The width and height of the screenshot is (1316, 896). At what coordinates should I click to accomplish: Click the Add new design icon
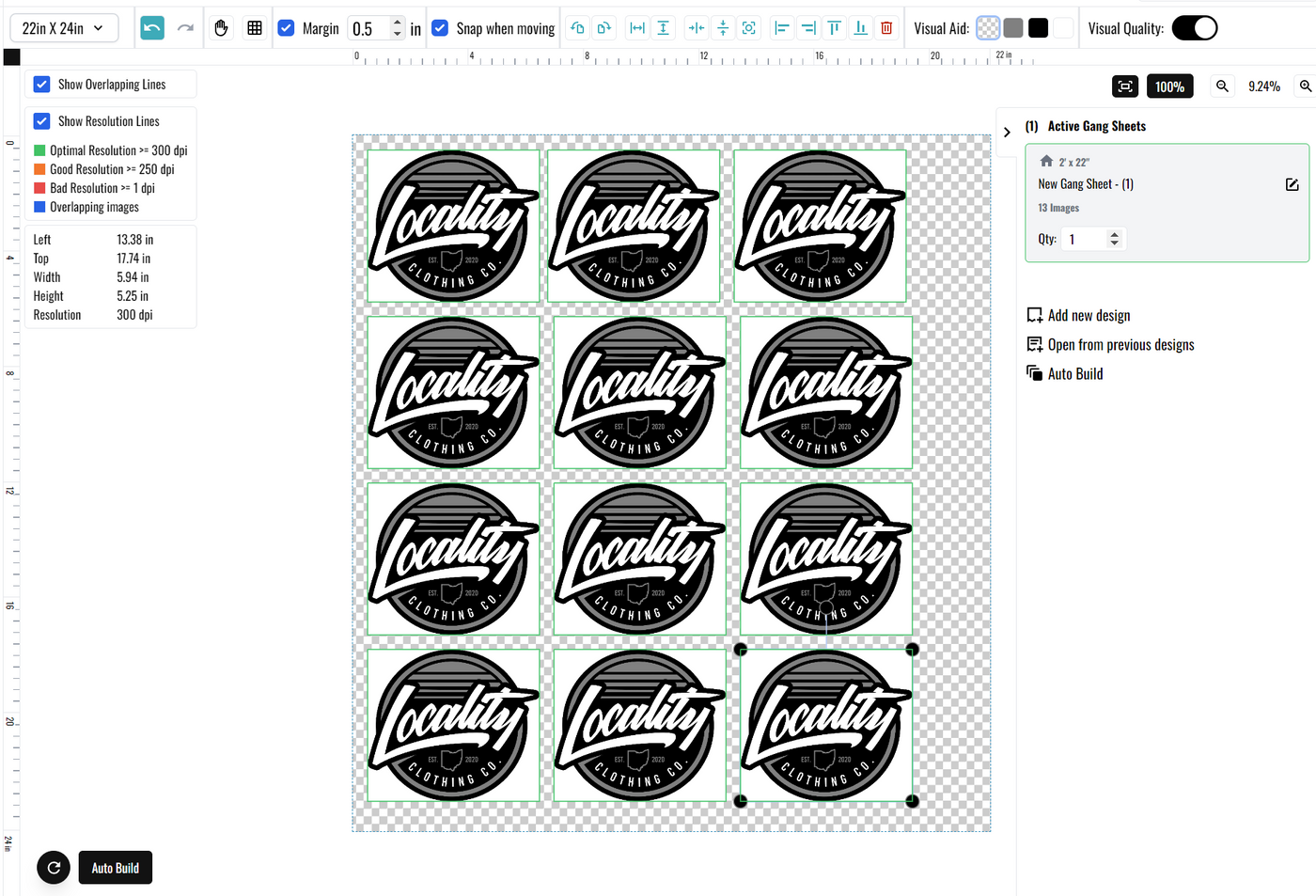pyautogui.click(x=1034, y=315)
